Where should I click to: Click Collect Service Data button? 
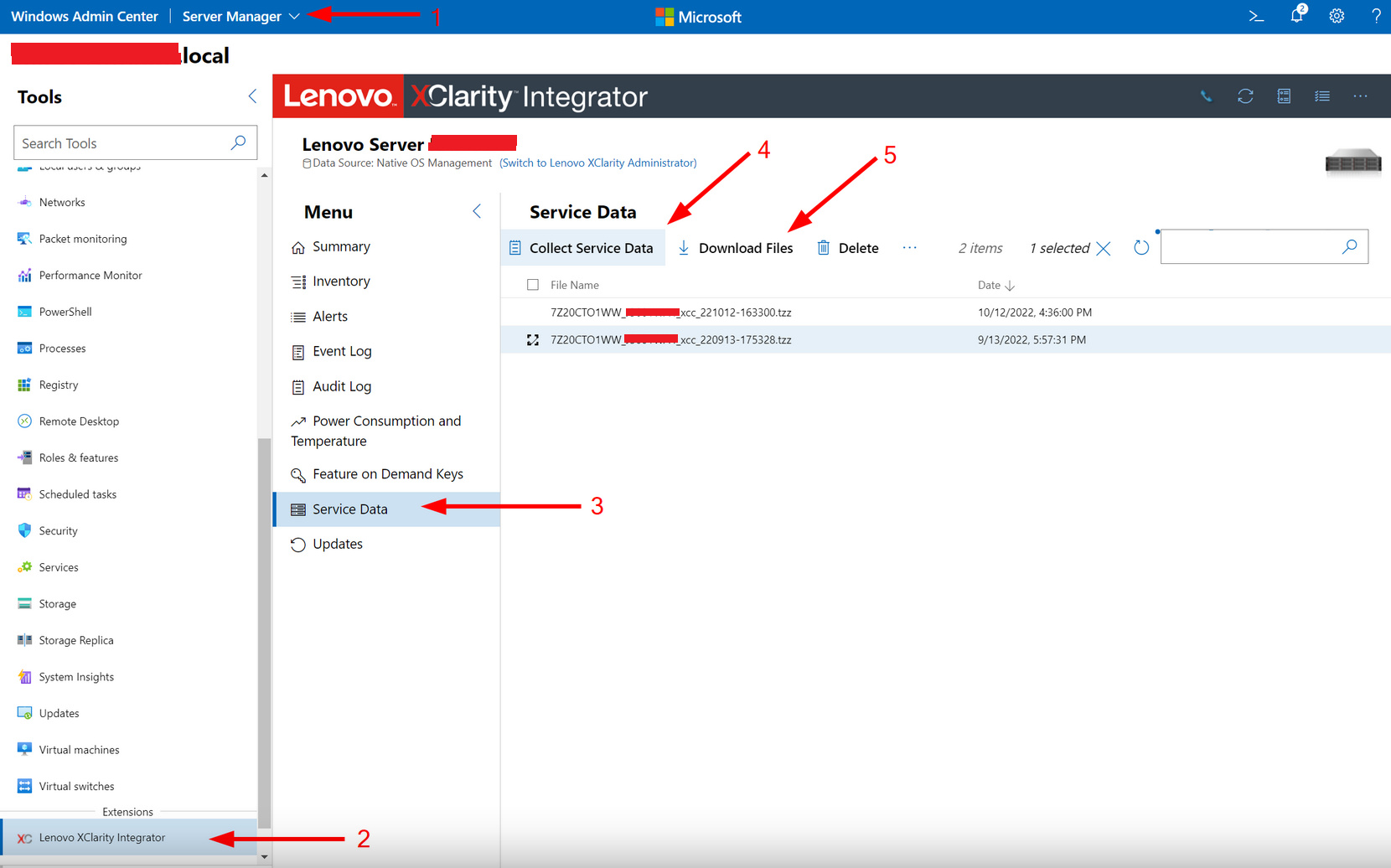coord(582,248)
